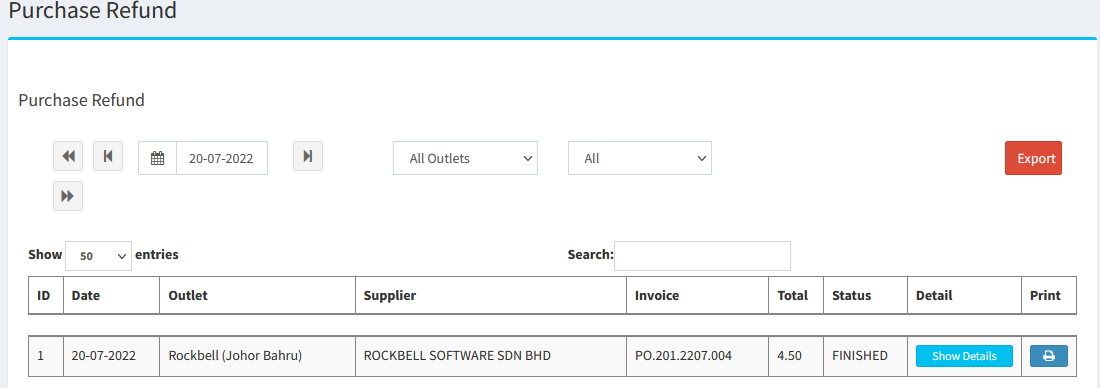Go to next day arrow button
Image resolution: width=1100 pixels, height=388 pixels.
pyautogui.click(x=308, y=156)
